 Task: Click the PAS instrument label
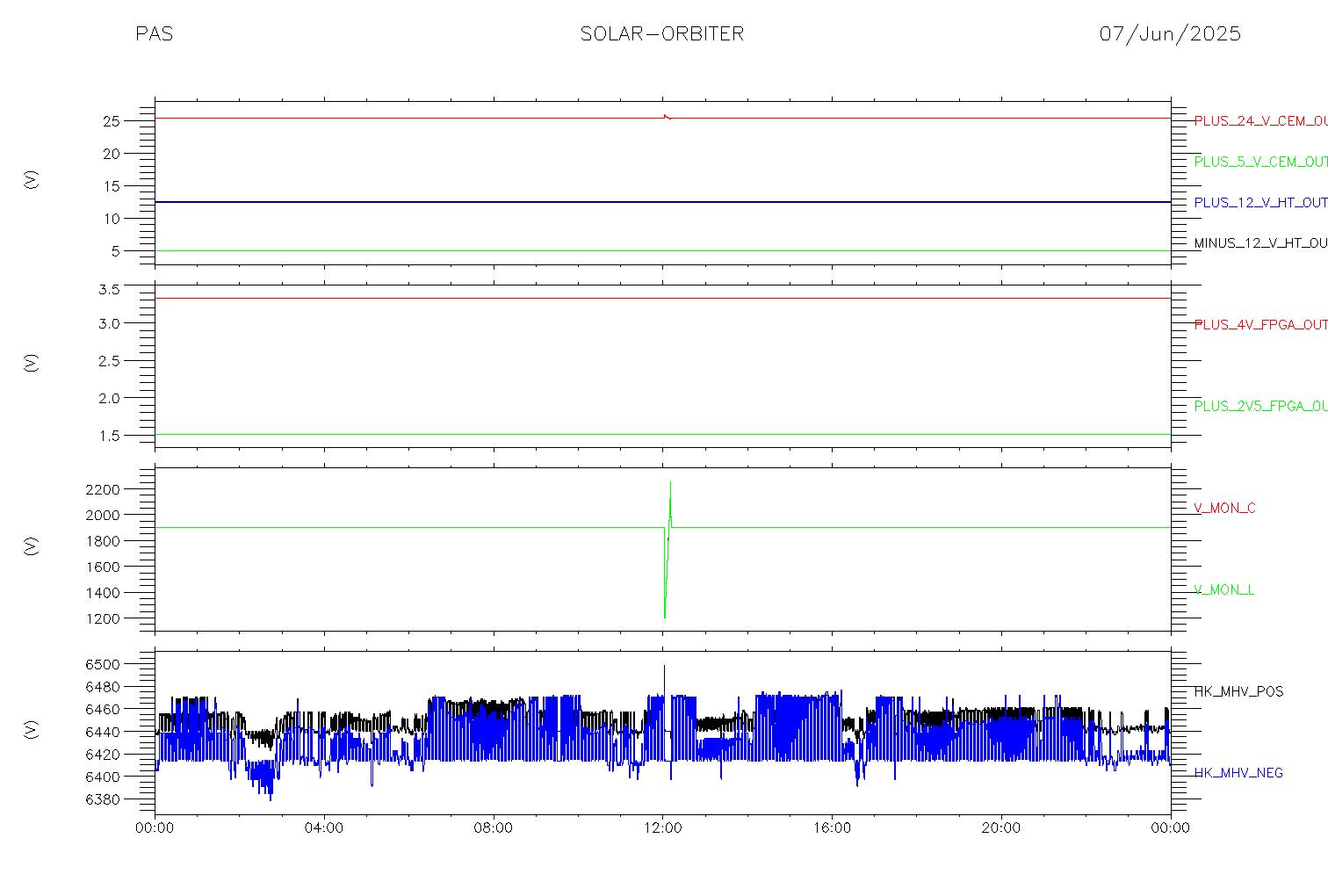point(154,34)
